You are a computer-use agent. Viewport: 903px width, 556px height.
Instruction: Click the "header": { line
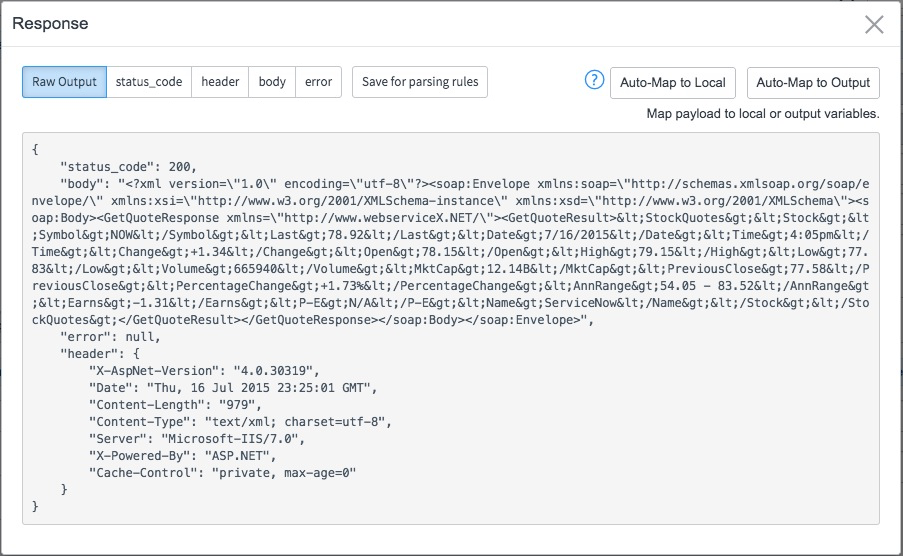[100, 354]
